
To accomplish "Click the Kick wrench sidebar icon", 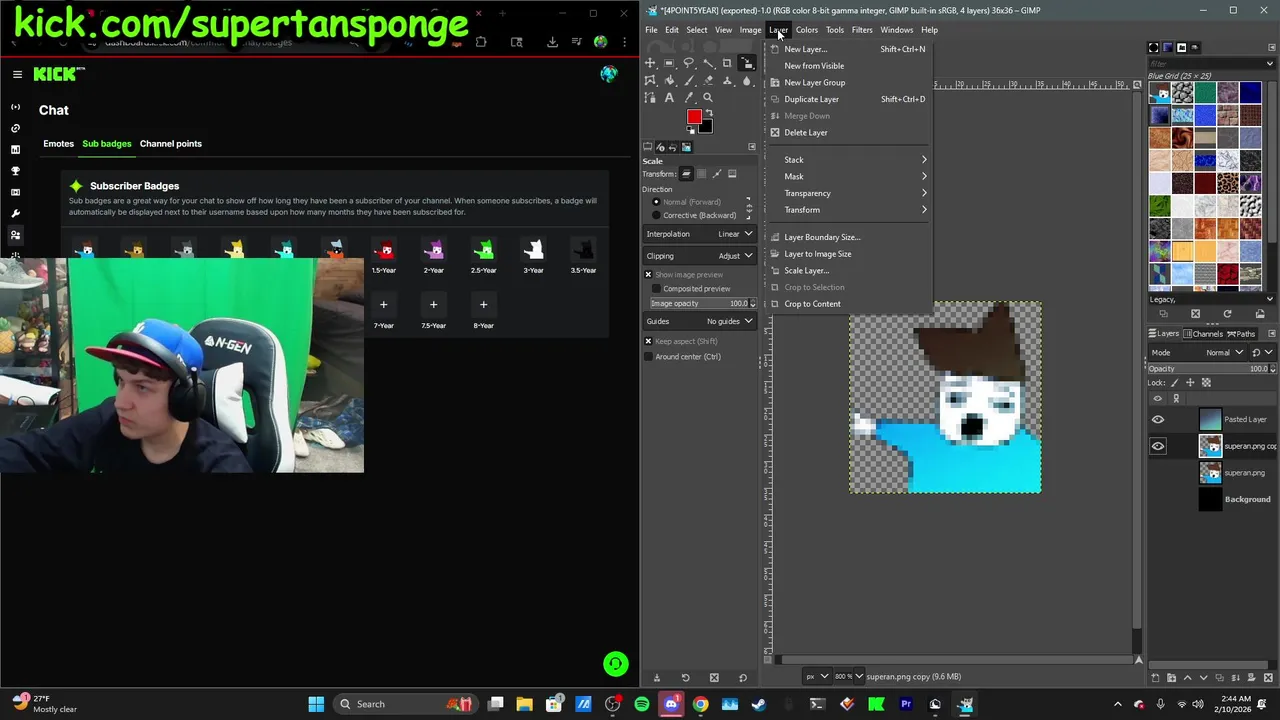I will pyautogui.click(x=15, y=213).
